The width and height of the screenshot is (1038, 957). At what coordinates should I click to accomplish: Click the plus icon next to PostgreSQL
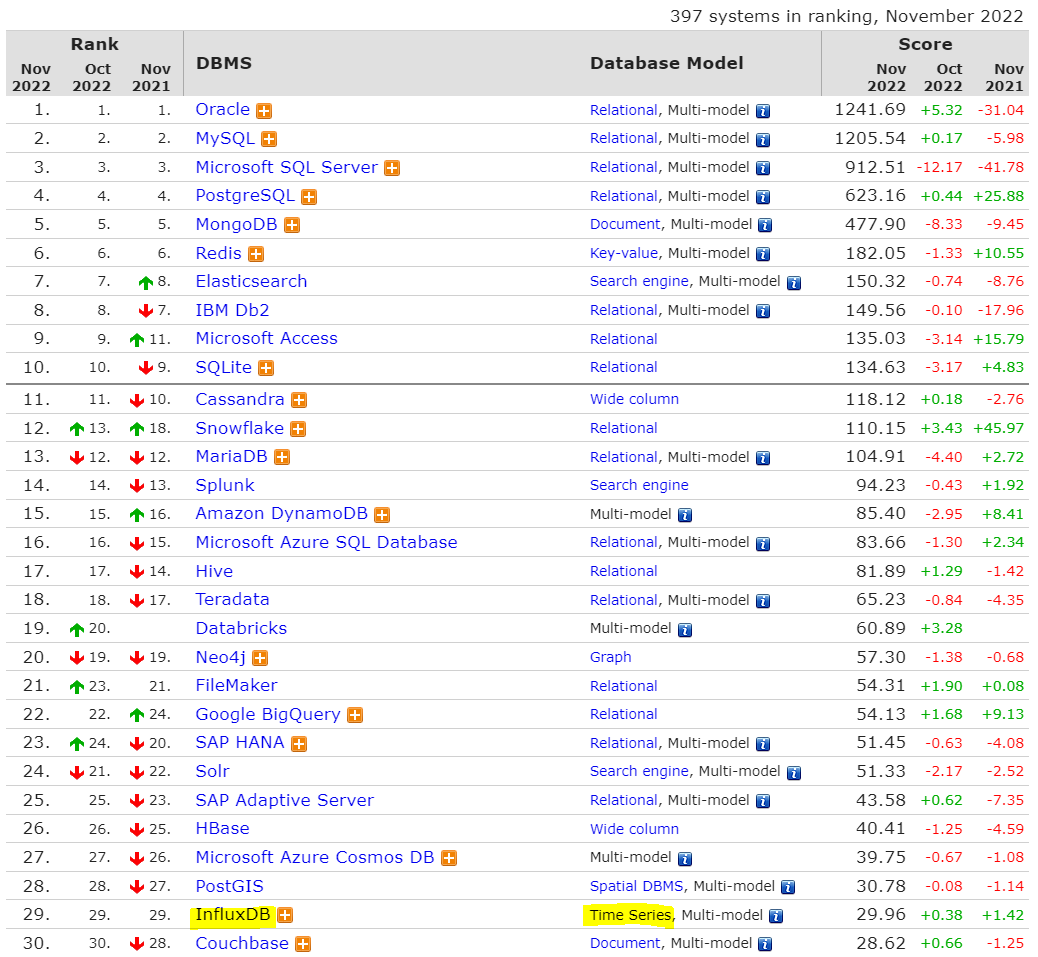point(308,197)
